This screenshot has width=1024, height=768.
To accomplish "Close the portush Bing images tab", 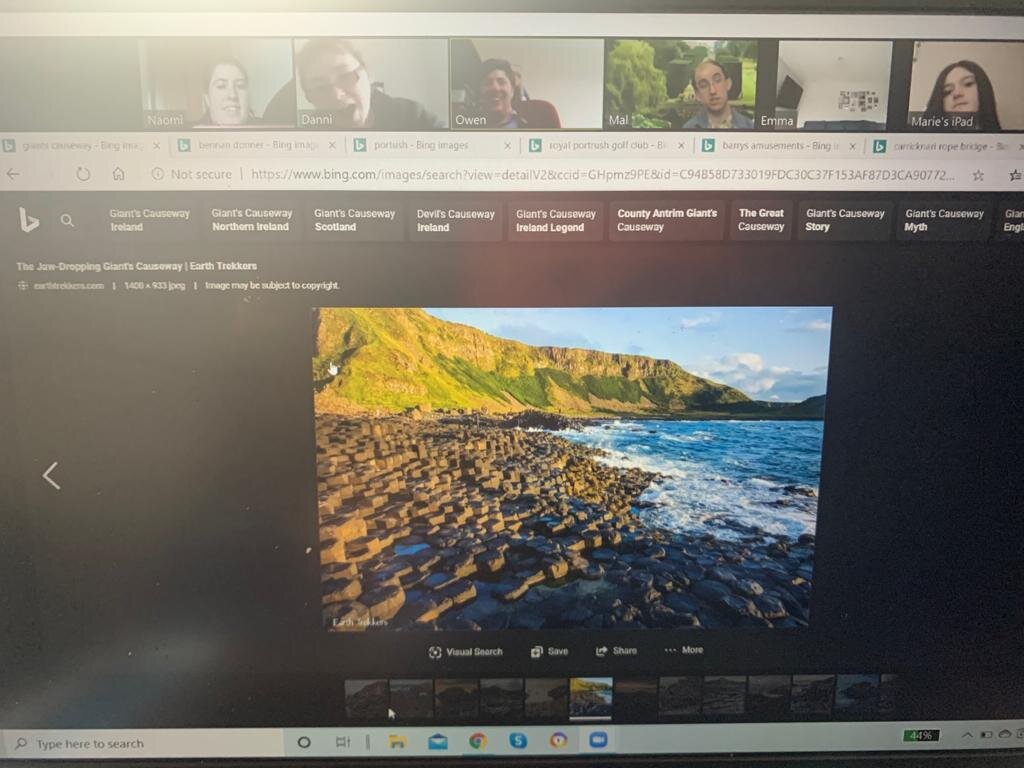I will point(507,146).
